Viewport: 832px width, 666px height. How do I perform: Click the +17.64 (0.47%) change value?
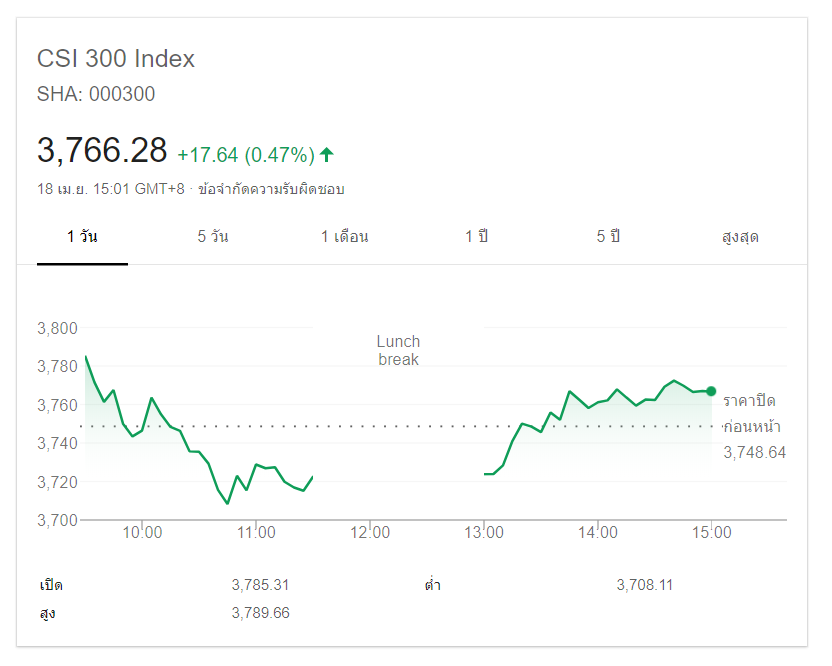click(246, 155)
